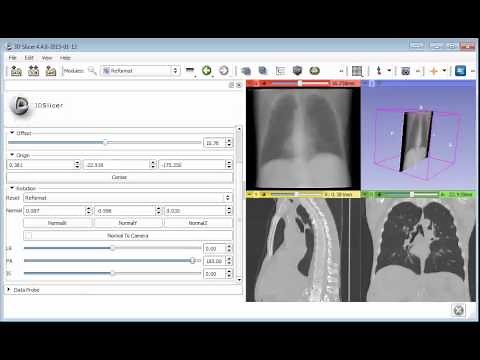This screenshot has height=360, width=480.
Task: Click the Normal X button
Action: tap(57, 223)
